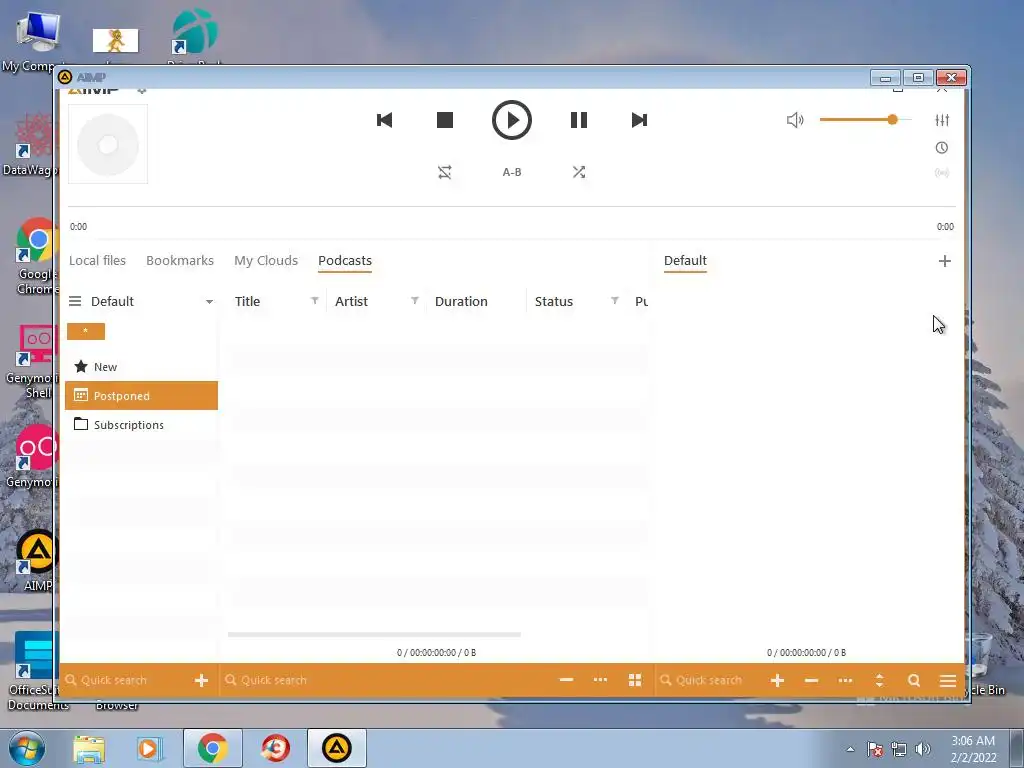Select the Postponed tree item
Image resolution: width=1024 pixels, height=768 pixels.
tap(141, 396)
